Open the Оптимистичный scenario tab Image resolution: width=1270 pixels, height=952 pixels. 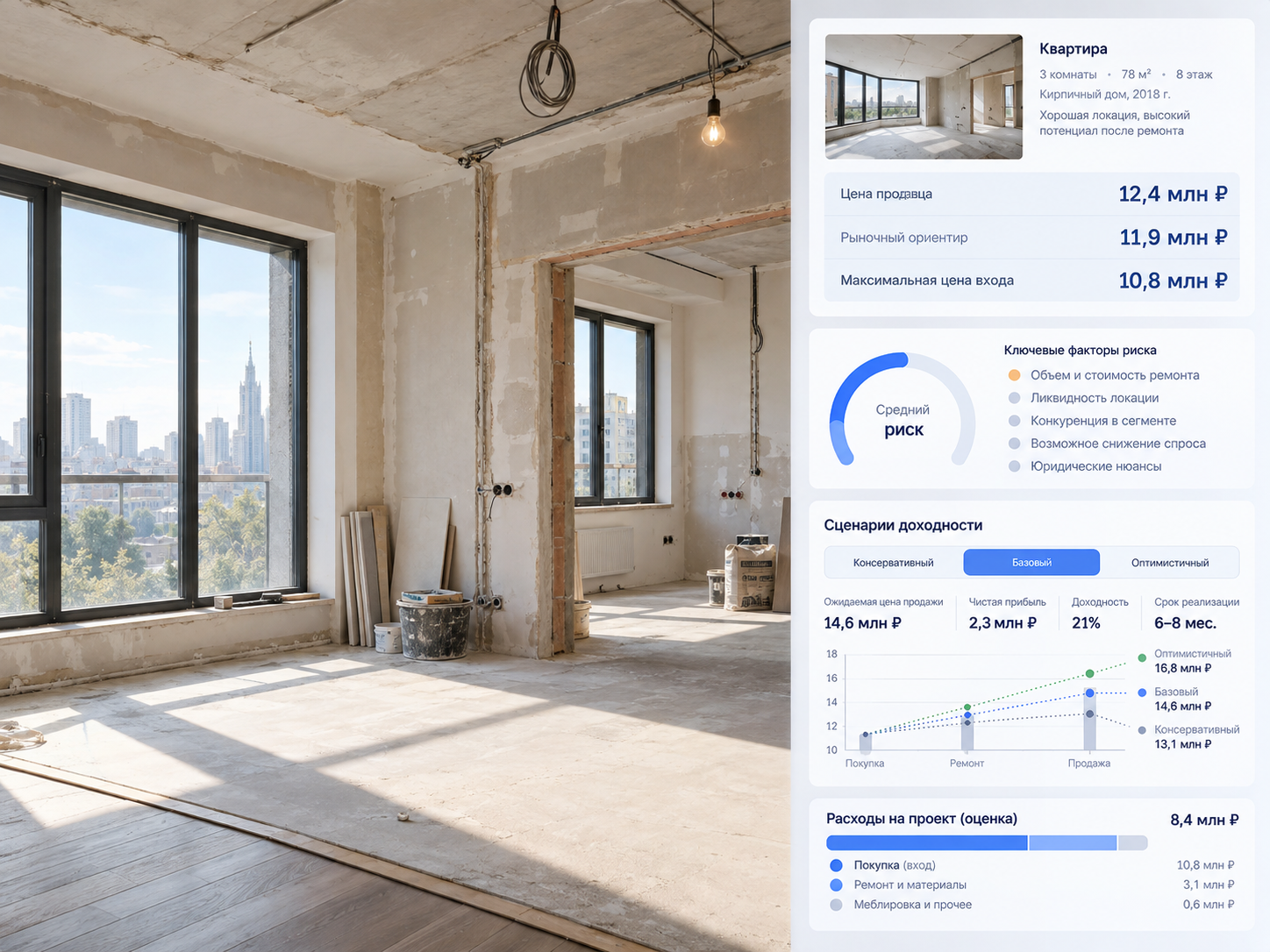(x=1170, y=563)
